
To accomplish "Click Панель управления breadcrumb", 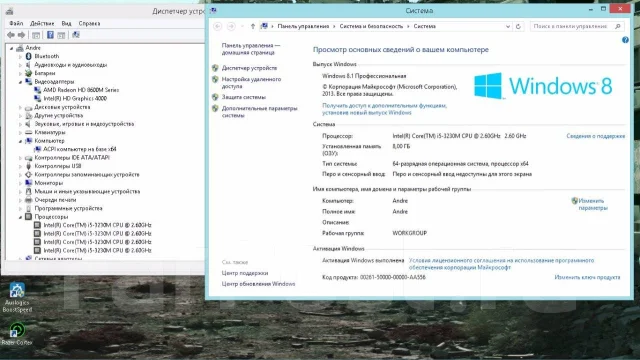I will coord(303,26).
